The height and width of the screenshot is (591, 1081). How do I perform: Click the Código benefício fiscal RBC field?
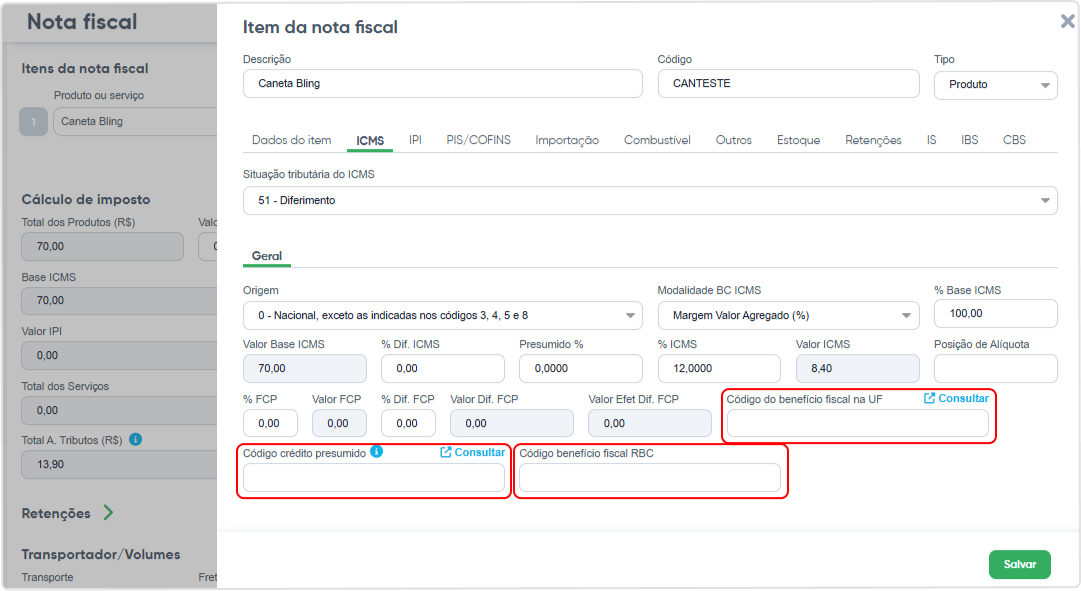click(x=649, y=477)
